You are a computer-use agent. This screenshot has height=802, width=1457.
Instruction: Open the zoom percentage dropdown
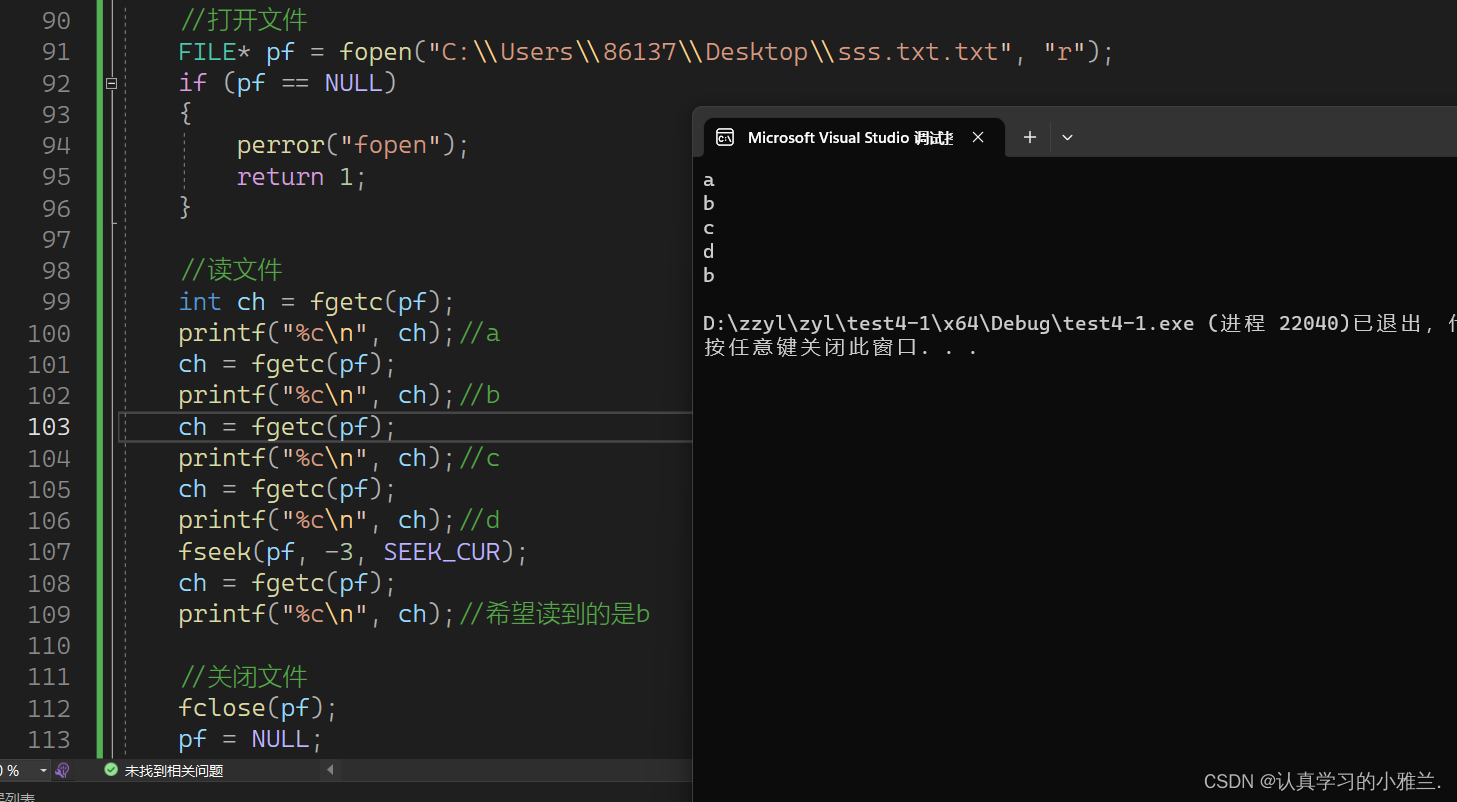(x=43, y=770)
